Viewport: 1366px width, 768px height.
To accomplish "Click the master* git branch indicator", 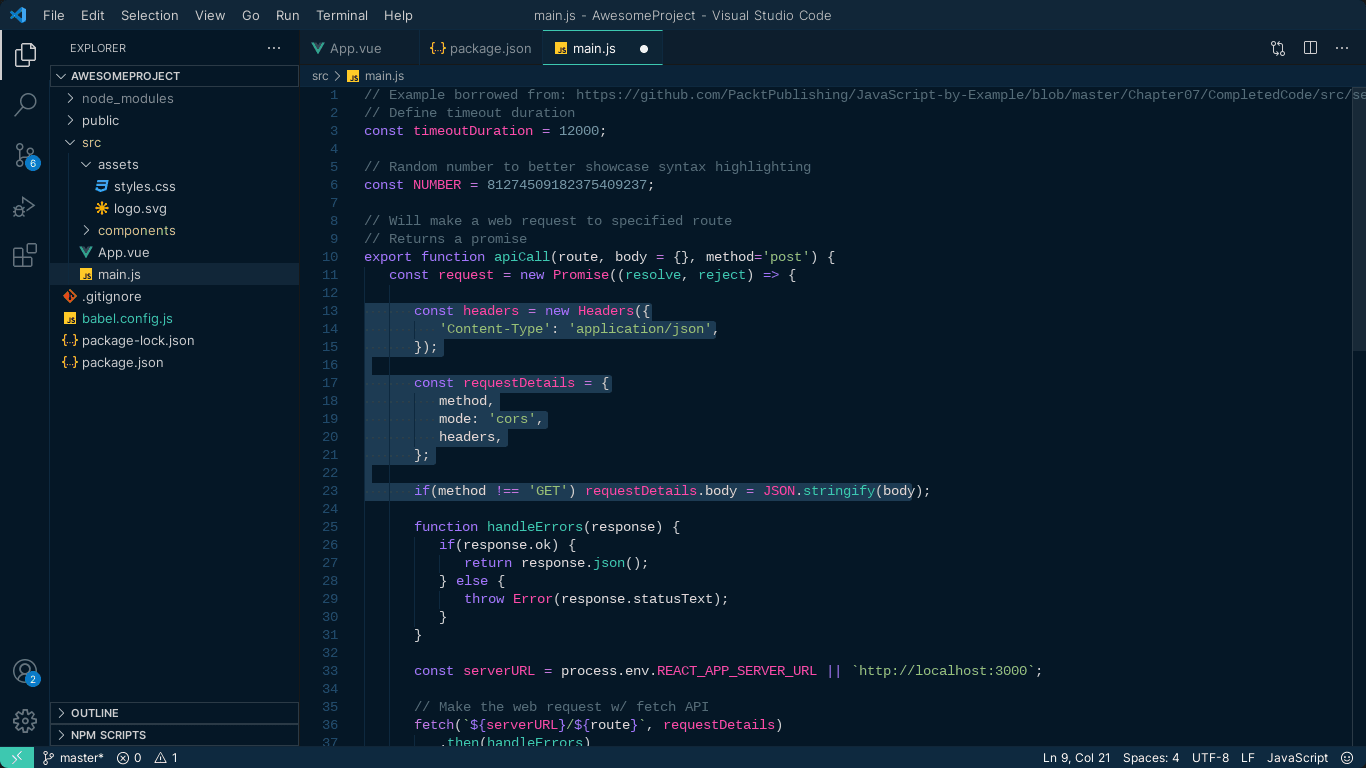I will coord(73,758).
